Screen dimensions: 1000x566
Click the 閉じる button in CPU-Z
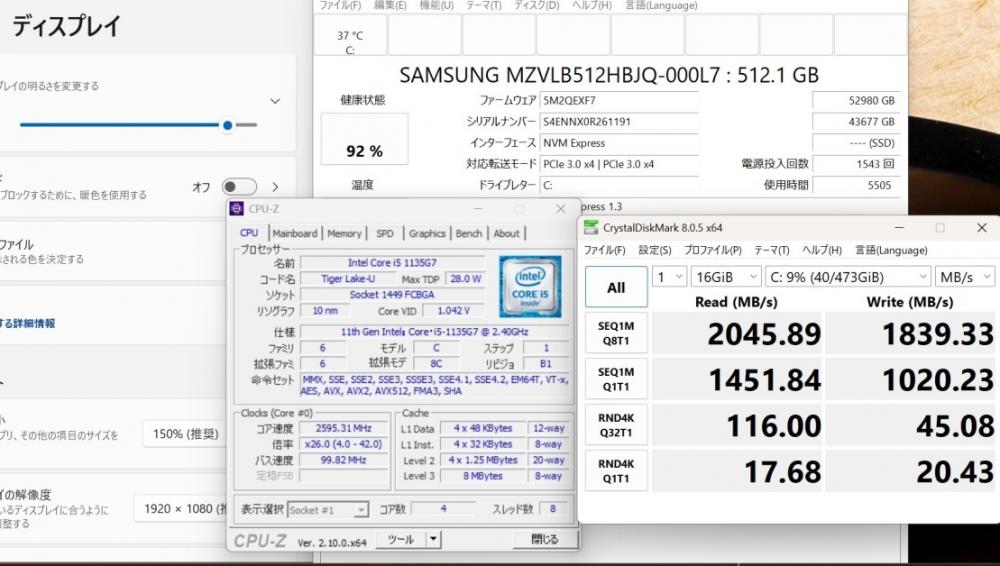pyautogui.click(x=545, y=539)
